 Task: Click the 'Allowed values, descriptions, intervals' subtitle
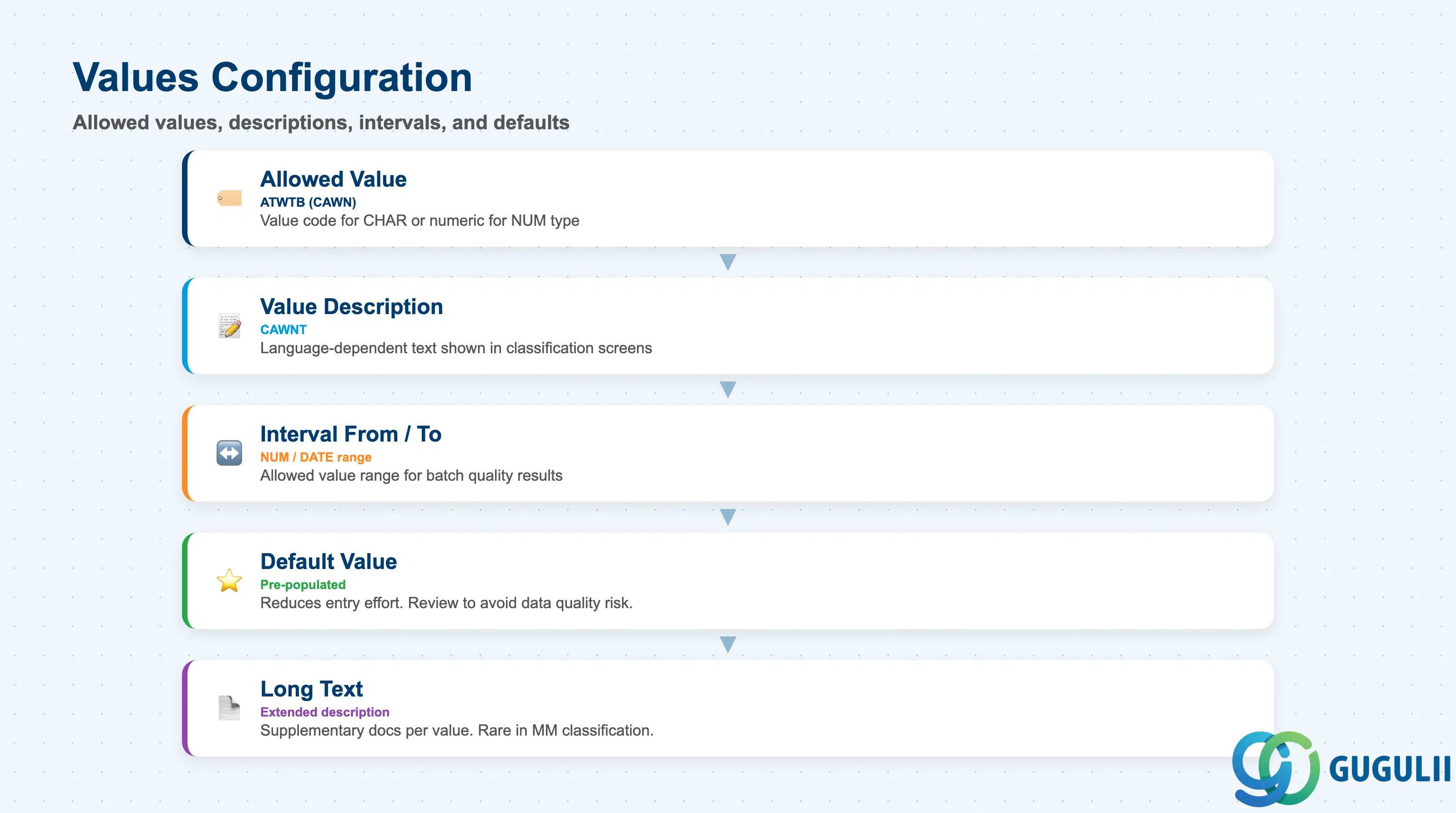click(x=321, y=123)
